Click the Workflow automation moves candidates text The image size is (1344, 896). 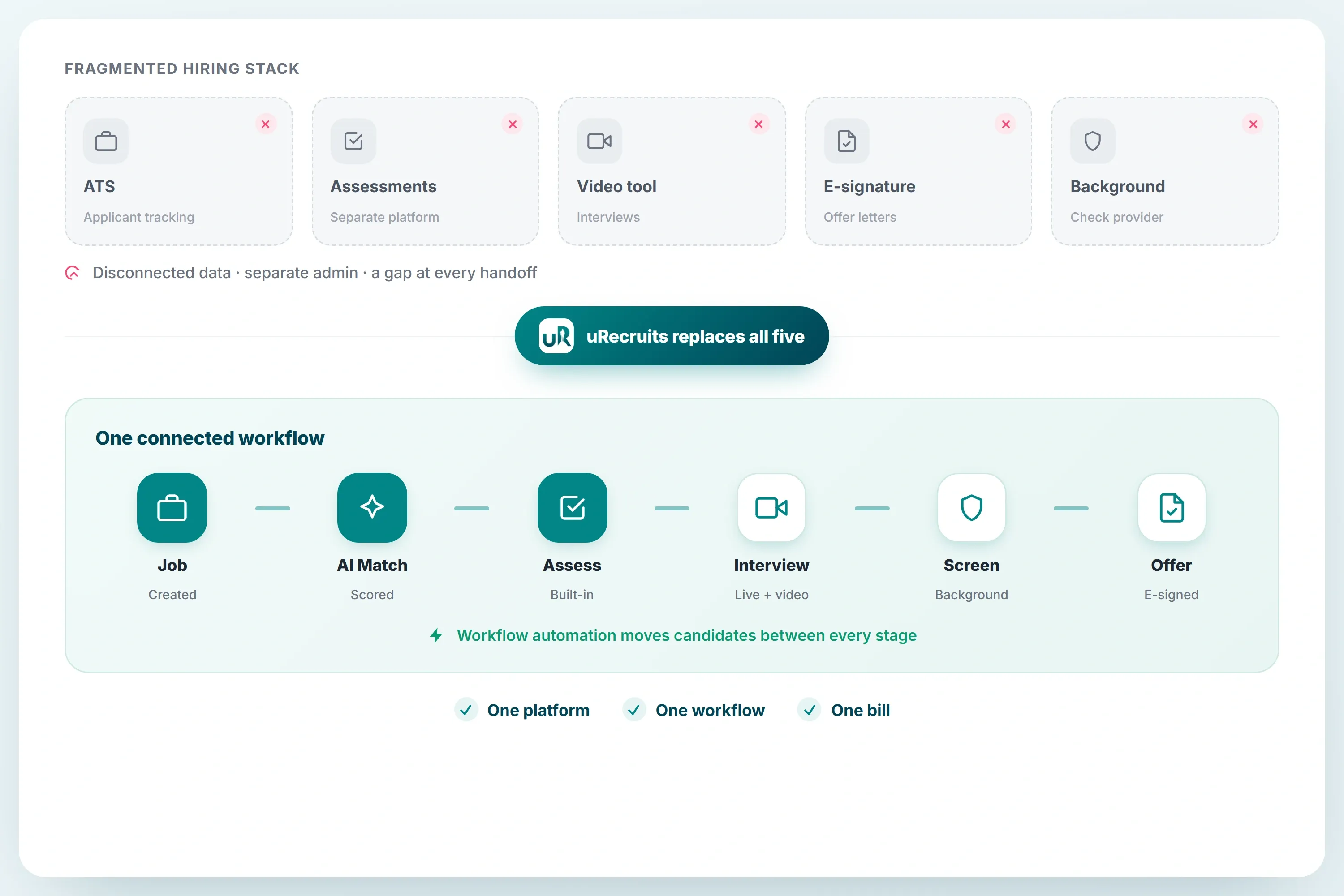tap(687, 635)
